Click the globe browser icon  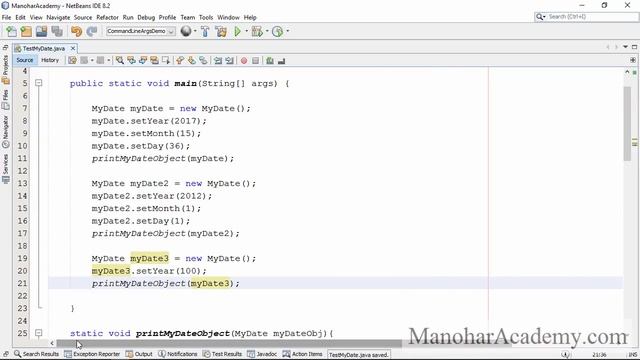[x=186, y=31]
